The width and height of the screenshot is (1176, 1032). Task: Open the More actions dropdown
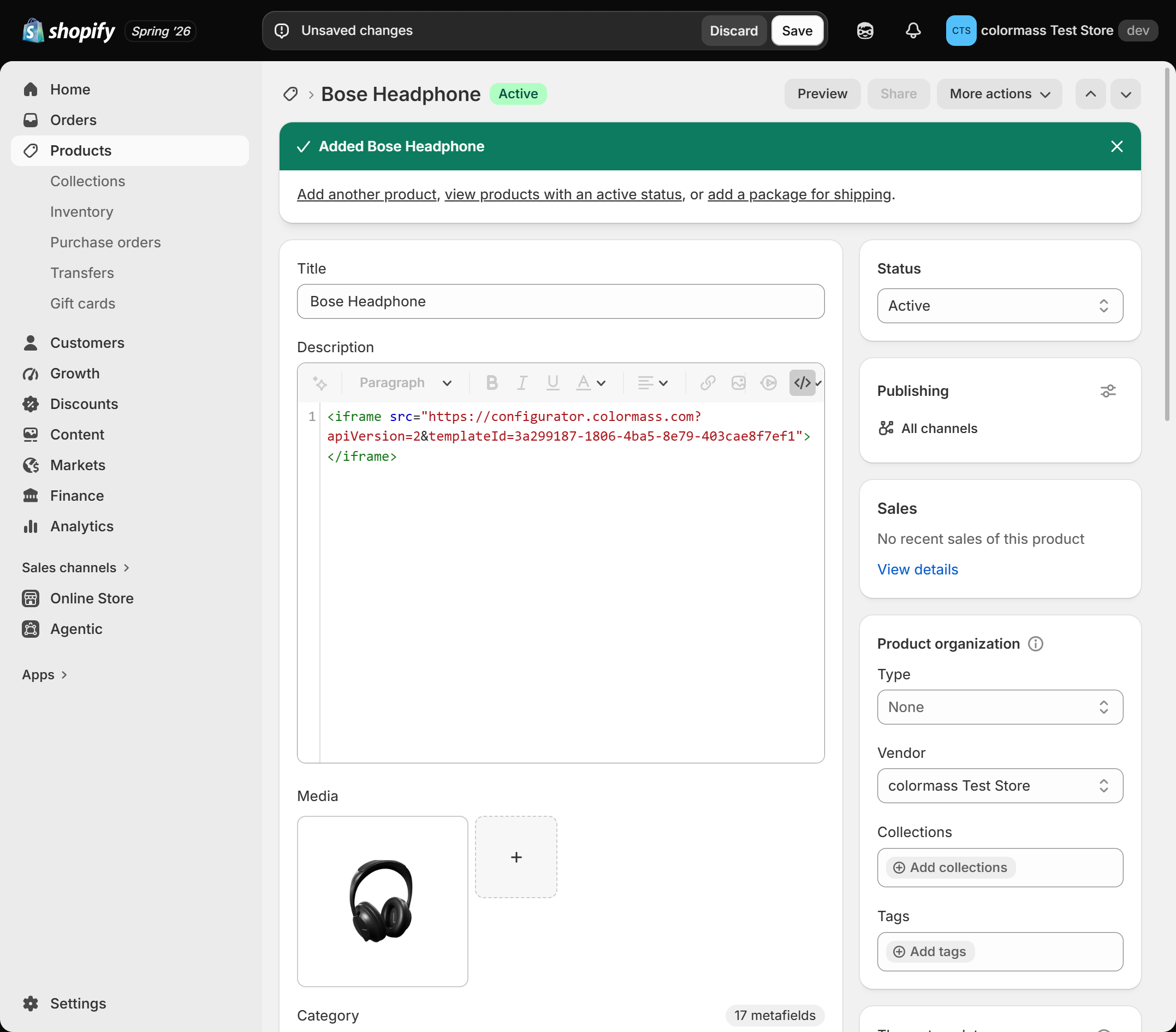point(999,94)
